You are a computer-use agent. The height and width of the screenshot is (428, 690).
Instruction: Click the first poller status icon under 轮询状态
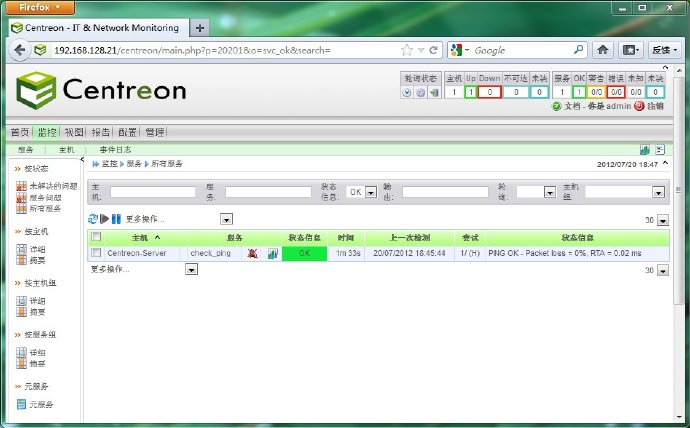(407, 92)
